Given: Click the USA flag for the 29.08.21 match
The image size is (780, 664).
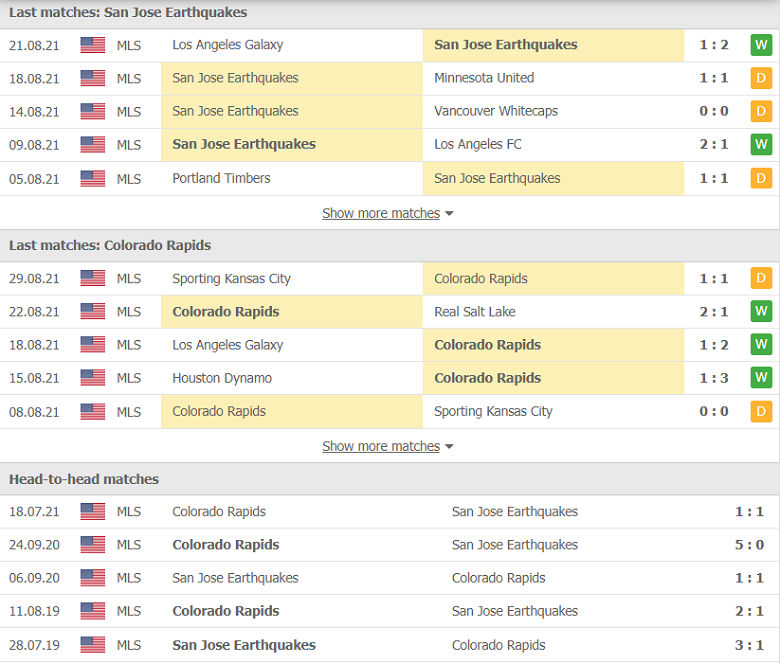Looking at the screenshot, I should coord(93,279).
